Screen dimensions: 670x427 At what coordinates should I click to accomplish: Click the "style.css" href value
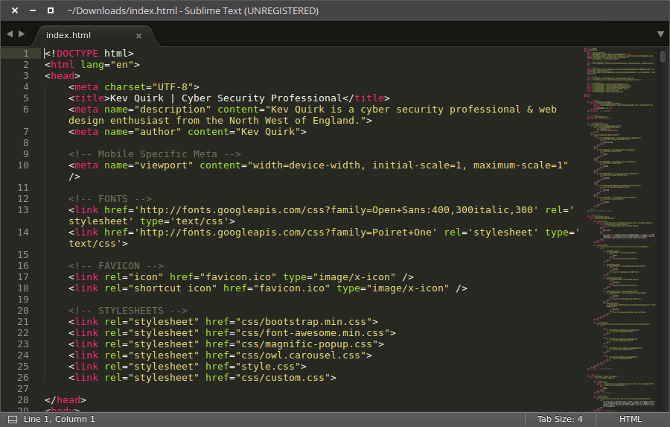(x=268, y=367)
